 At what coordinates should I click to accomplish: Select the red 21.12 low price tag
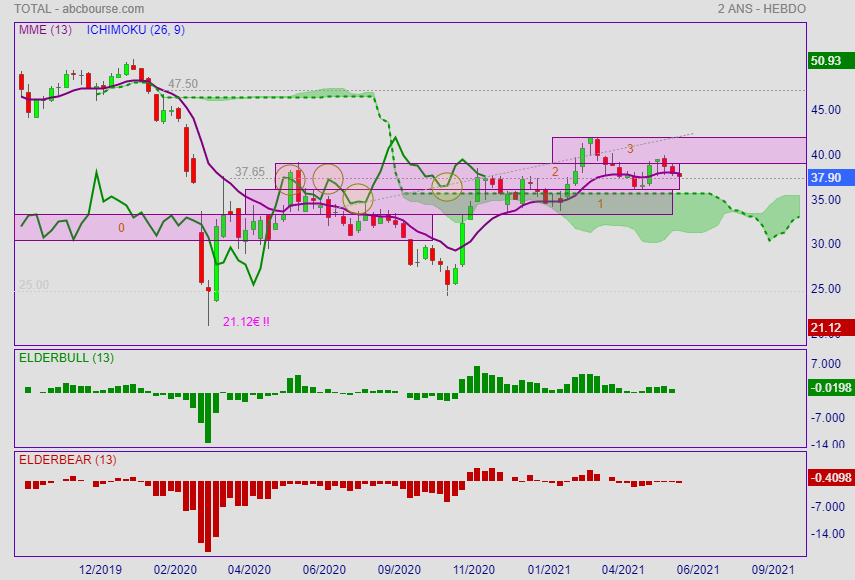(831, 328)
